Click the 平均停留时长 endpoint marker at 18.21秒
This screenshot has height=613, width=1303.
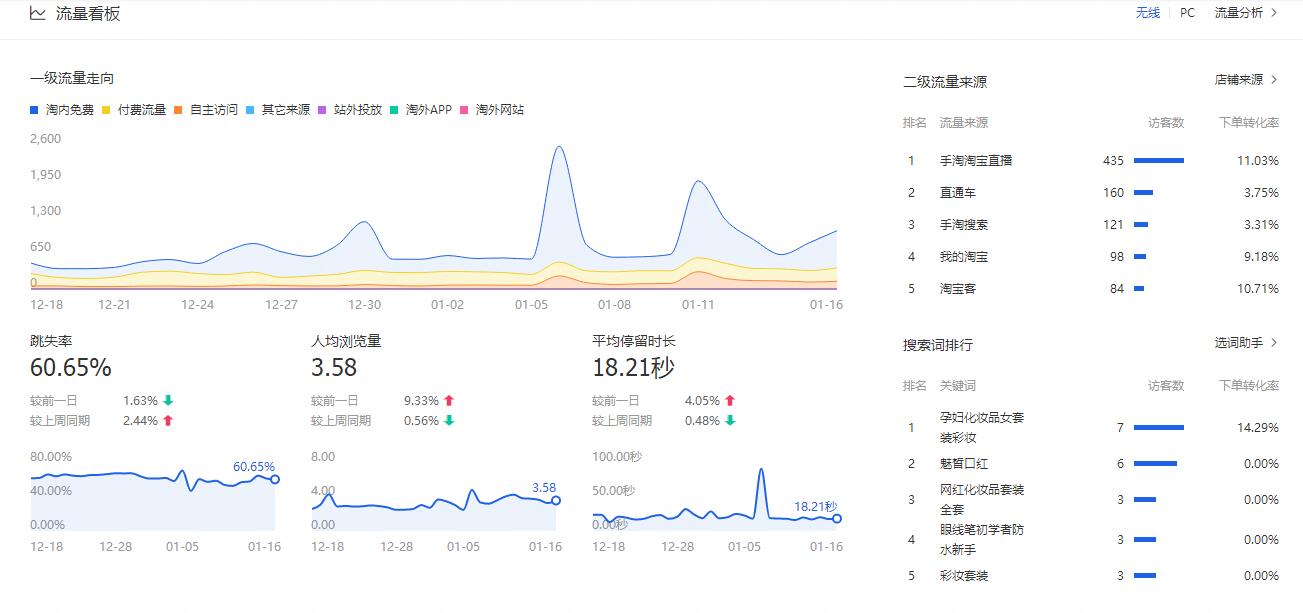(837, 519)
